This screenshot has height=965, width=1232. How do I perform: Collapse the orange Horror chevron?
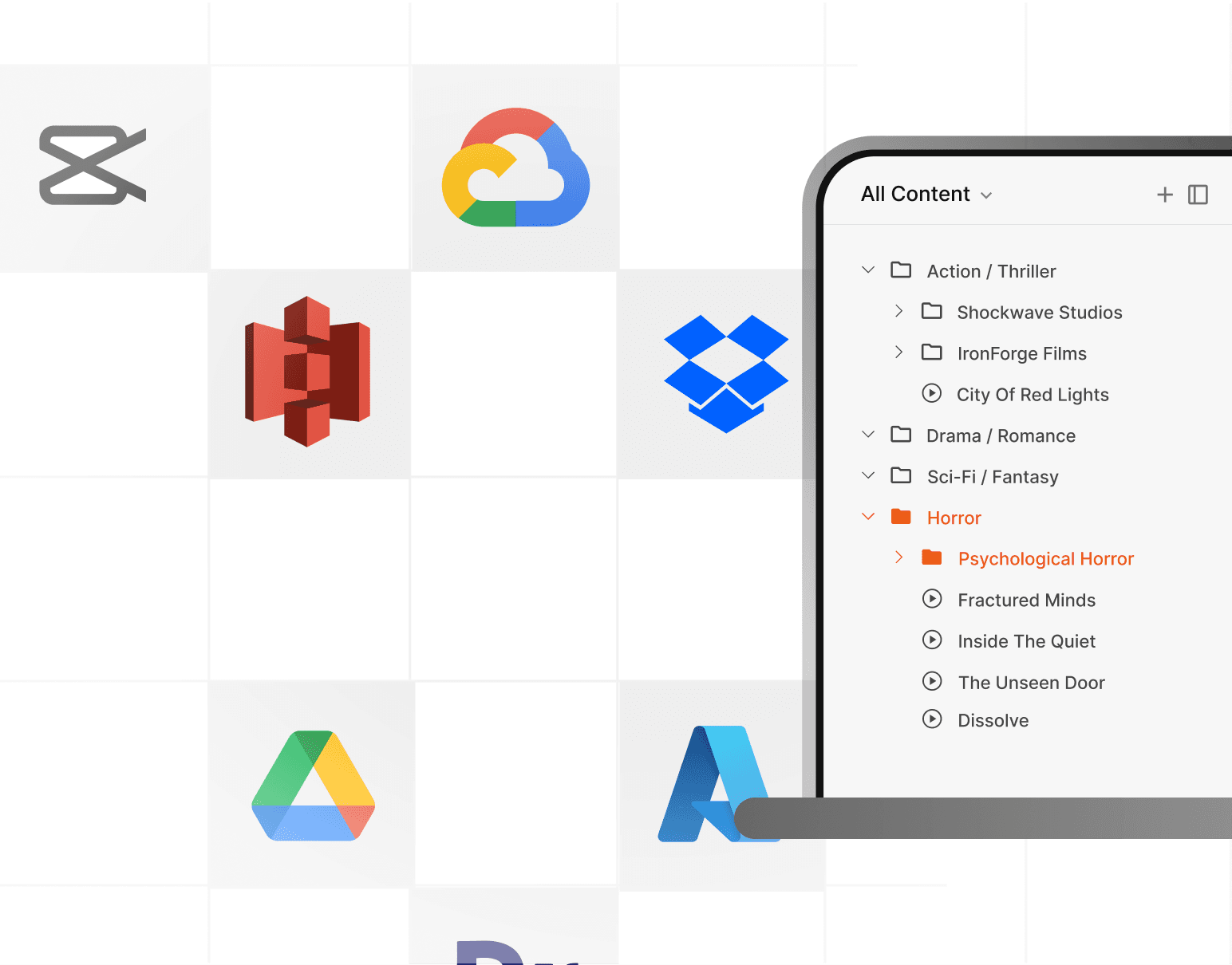pyautogui.click(x=868, y=517)
